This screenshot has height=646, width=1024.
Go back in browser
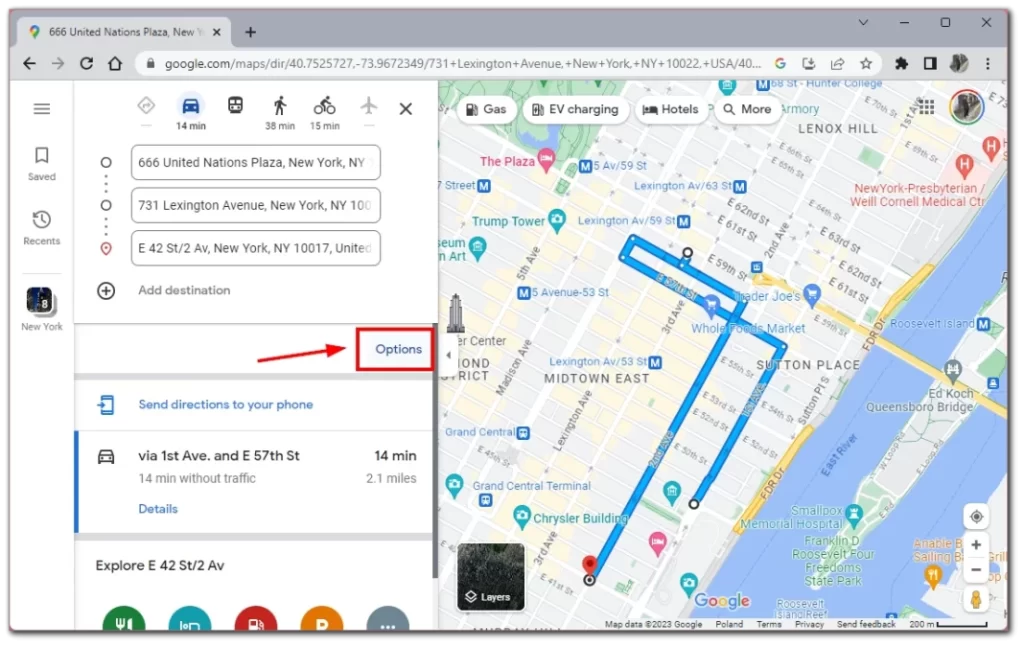click(x=29, y=63)
